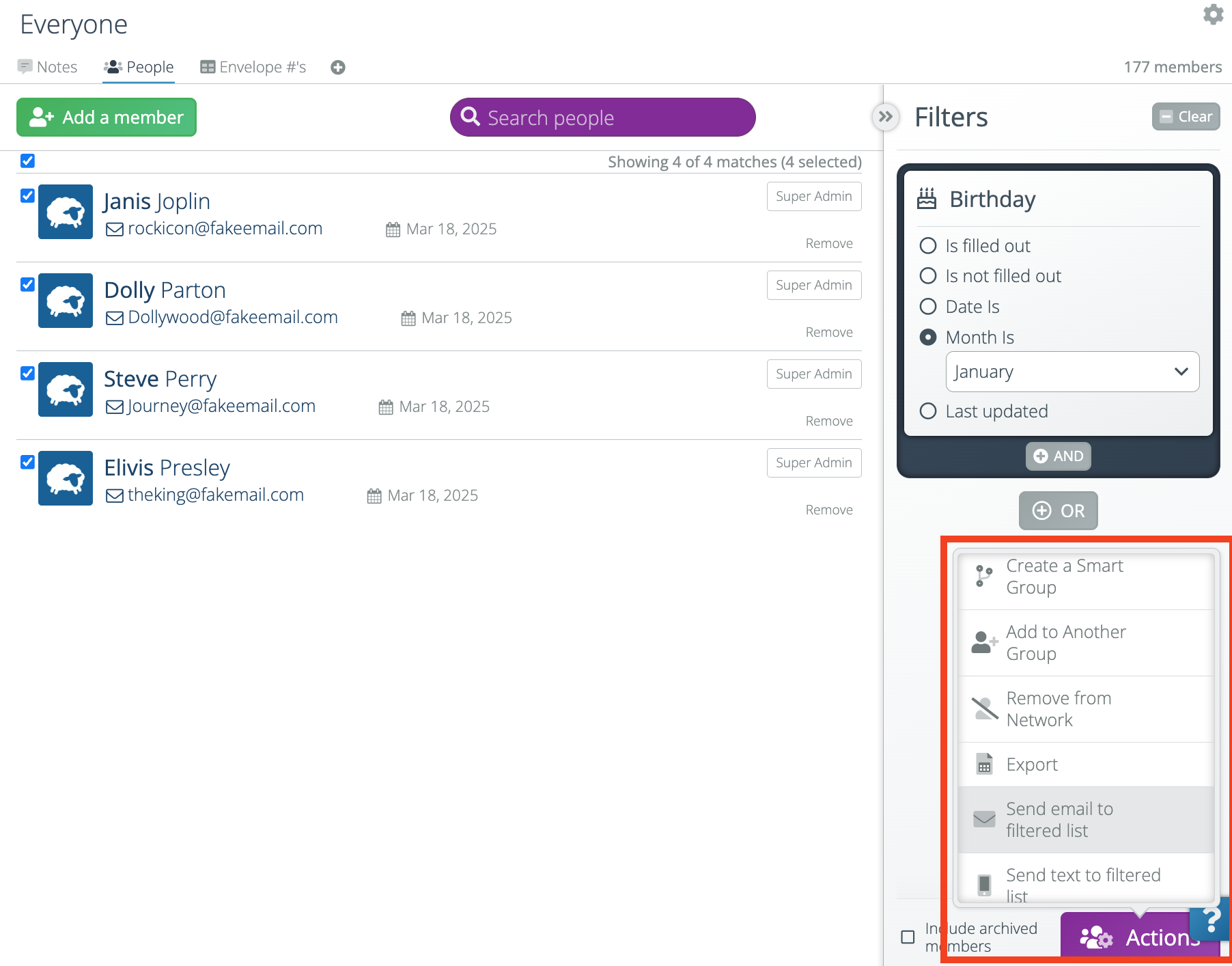Click envelope icon next to Journey@fakeemail.com
Viewport: 1232px width, 966px height.
coord(115,407)
